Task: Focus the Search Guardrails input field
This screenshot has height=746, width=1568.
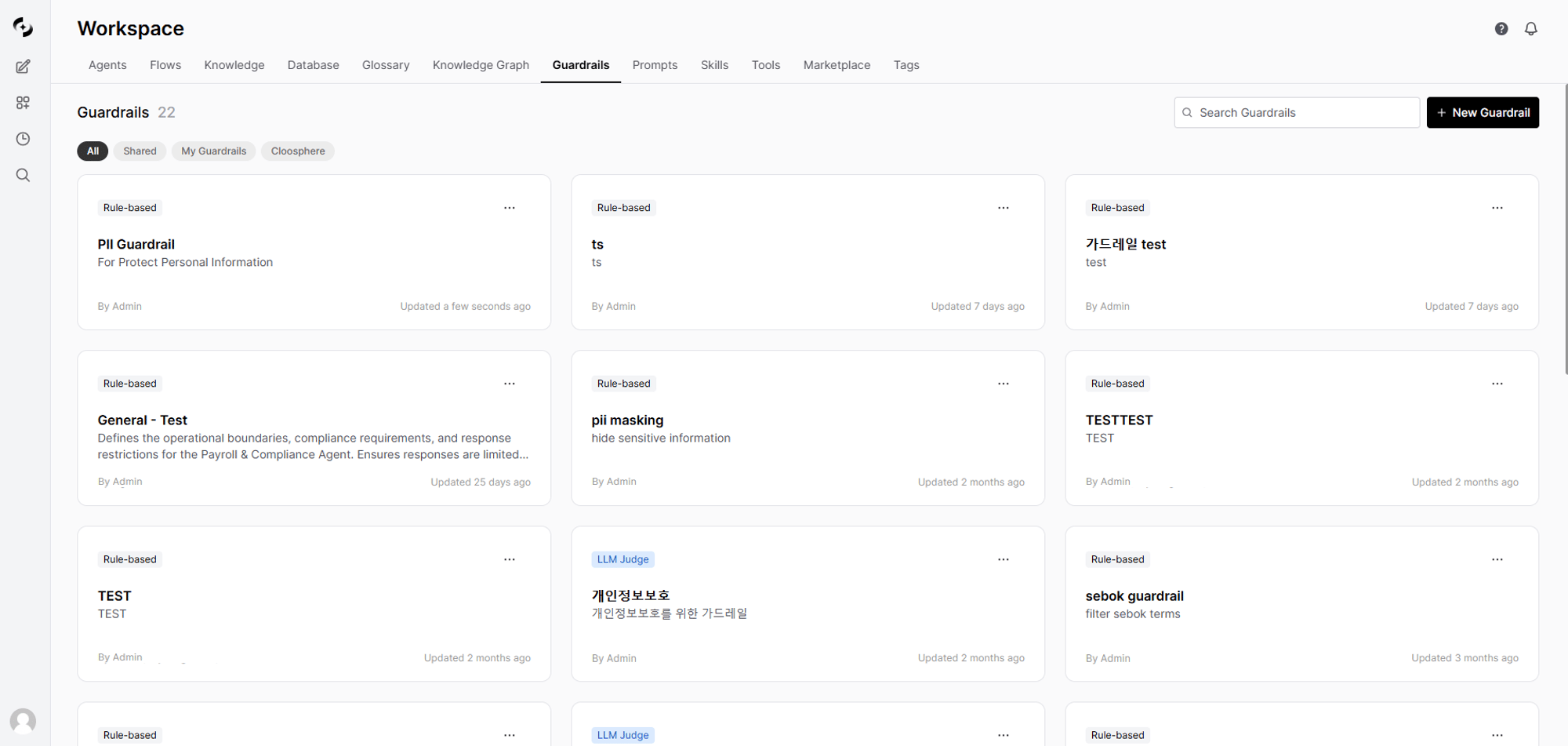Action: pos(1297,113)
